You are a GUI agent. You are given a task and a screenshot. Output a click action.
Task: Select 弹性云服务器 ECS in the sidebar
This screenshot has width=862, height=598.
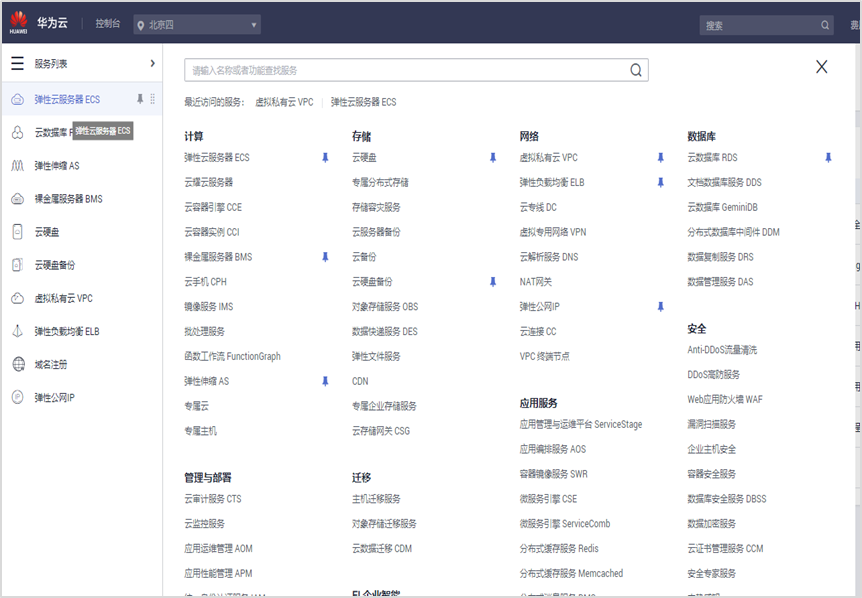click(67, 99)
